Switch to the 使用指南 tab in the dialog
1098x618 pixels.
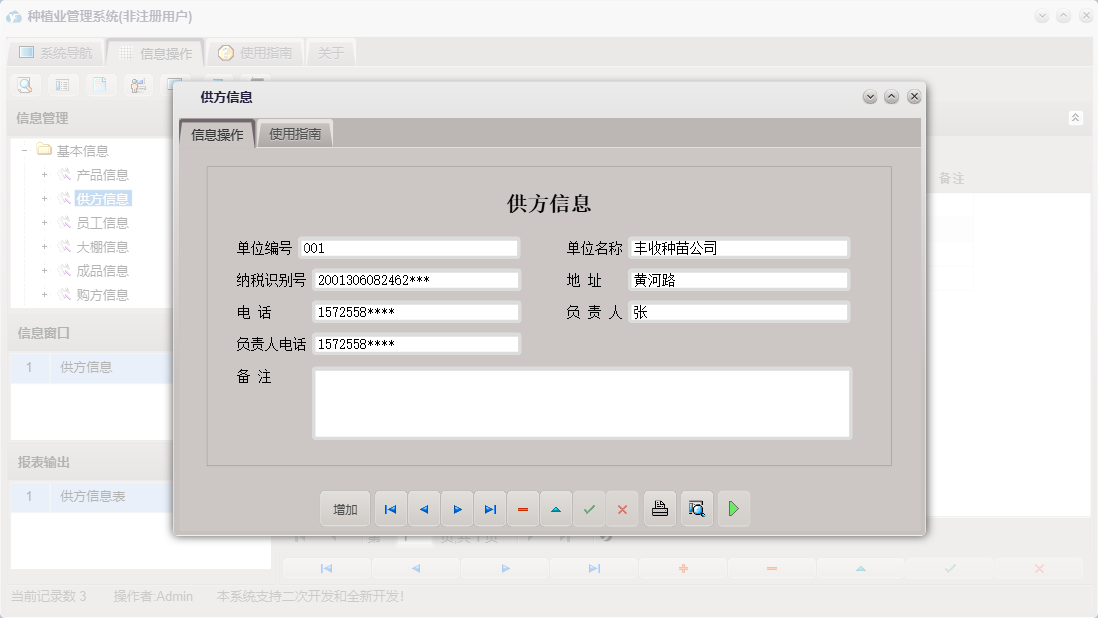pyautogui.click(x=295, y=131)
